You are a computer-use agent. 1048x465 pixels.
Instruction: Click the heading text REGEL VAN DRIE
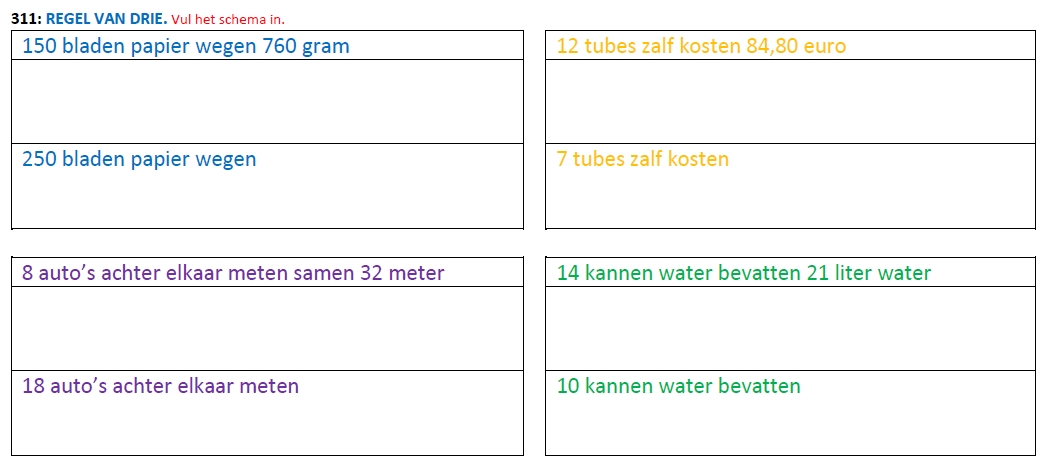coord(106,19)
